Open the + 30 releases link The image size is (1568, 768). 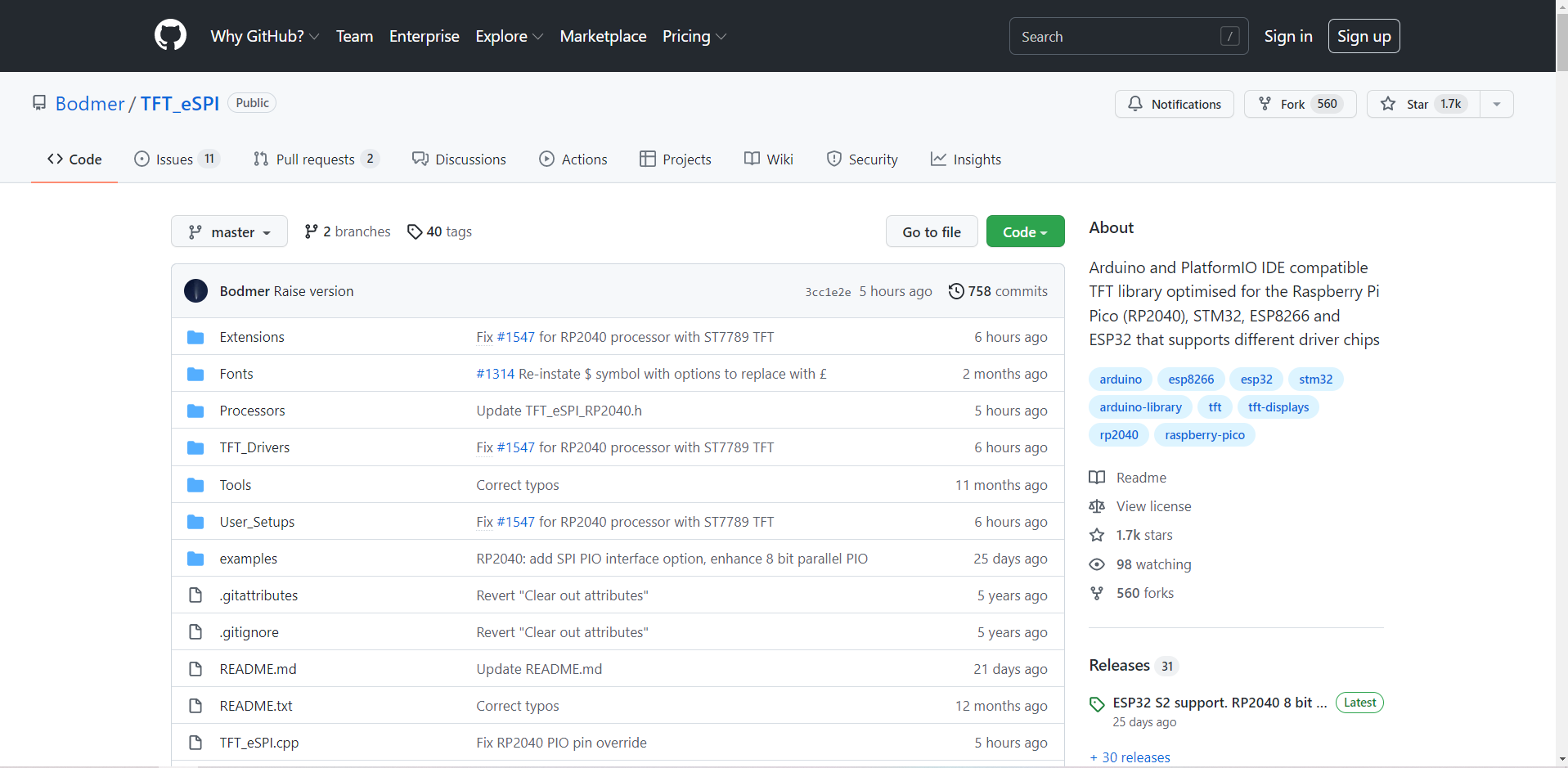coord(1130,757)
